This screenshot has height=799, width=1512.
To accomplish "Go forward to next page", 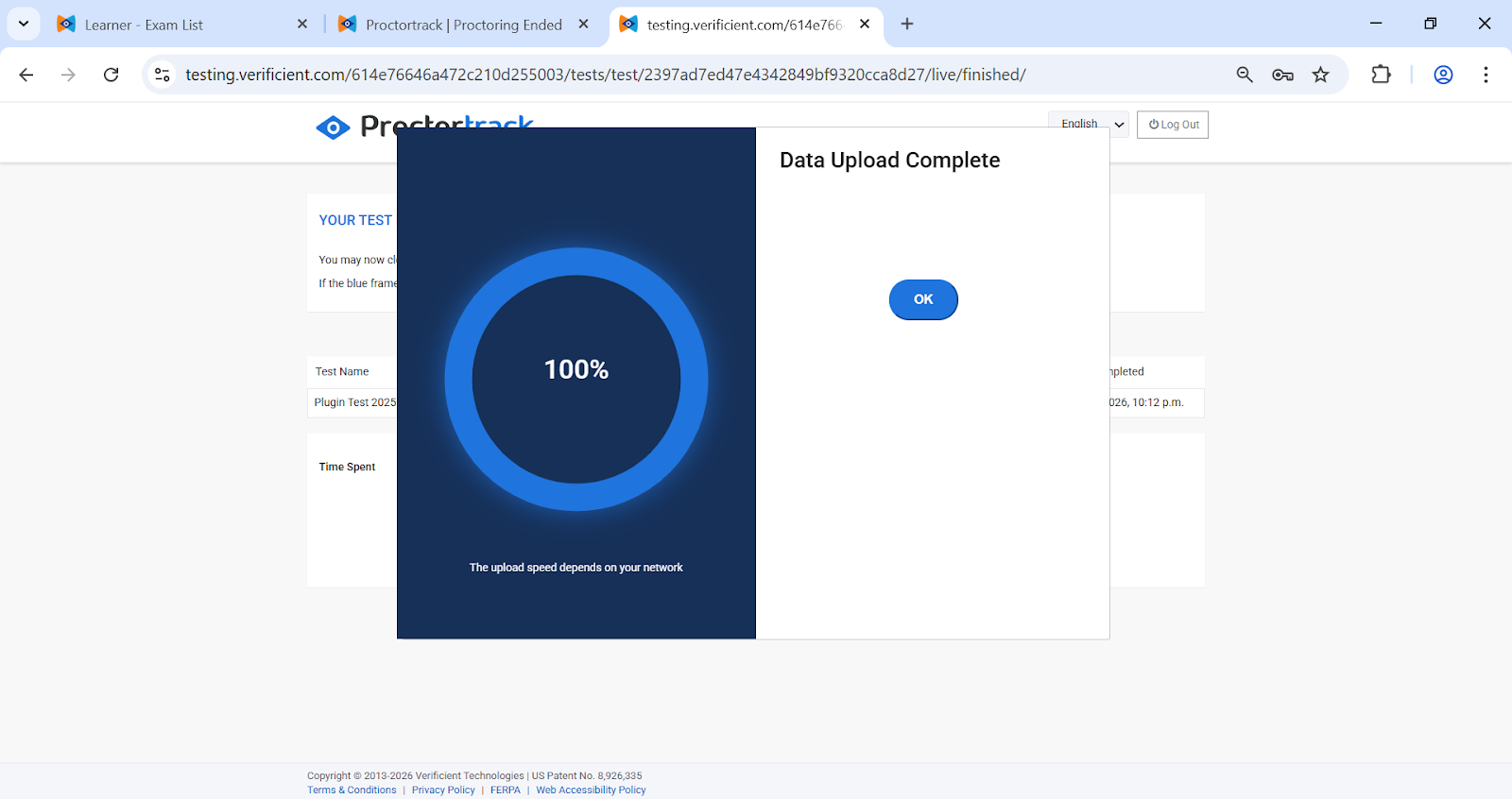I will coord(68,75).
